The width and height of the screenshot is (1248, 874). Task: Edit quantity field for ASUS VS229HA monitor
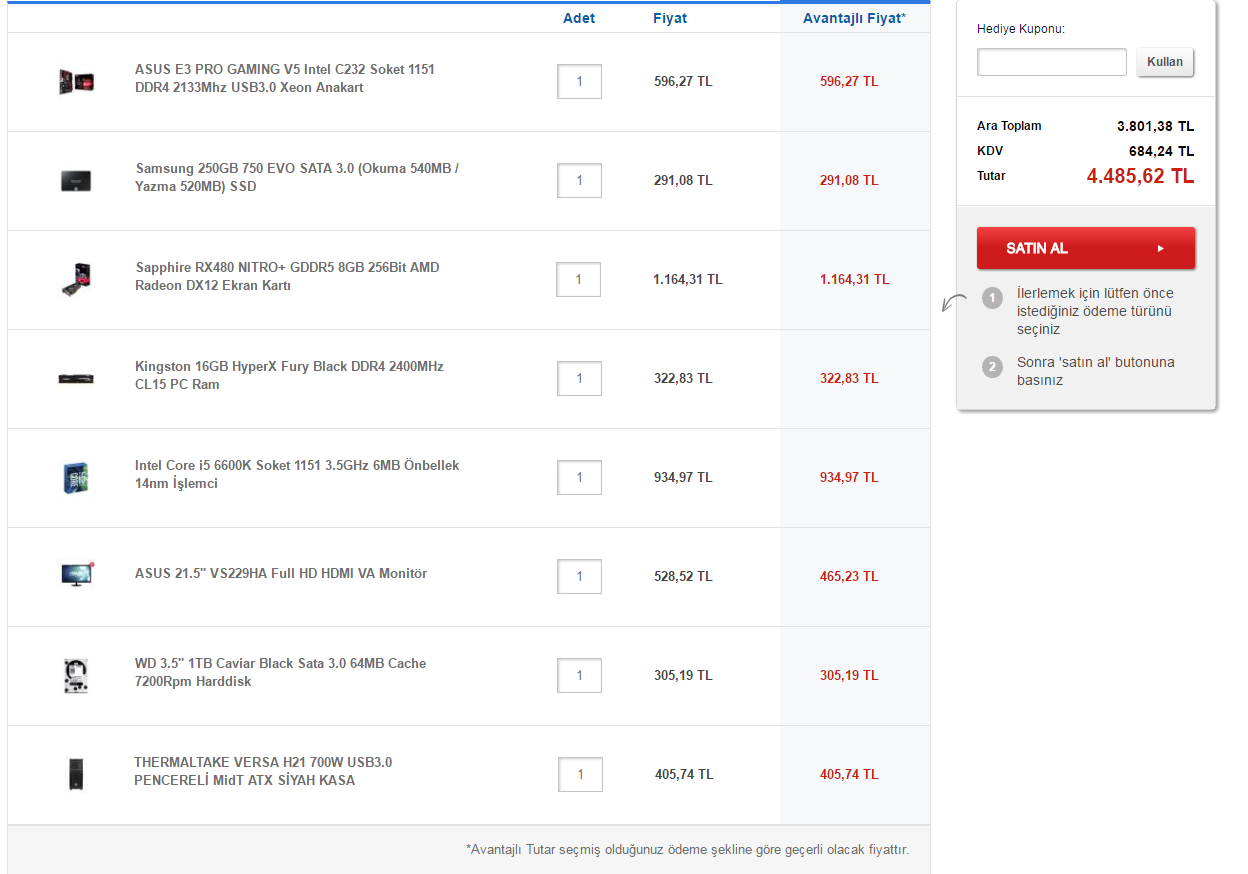point(579,577)
